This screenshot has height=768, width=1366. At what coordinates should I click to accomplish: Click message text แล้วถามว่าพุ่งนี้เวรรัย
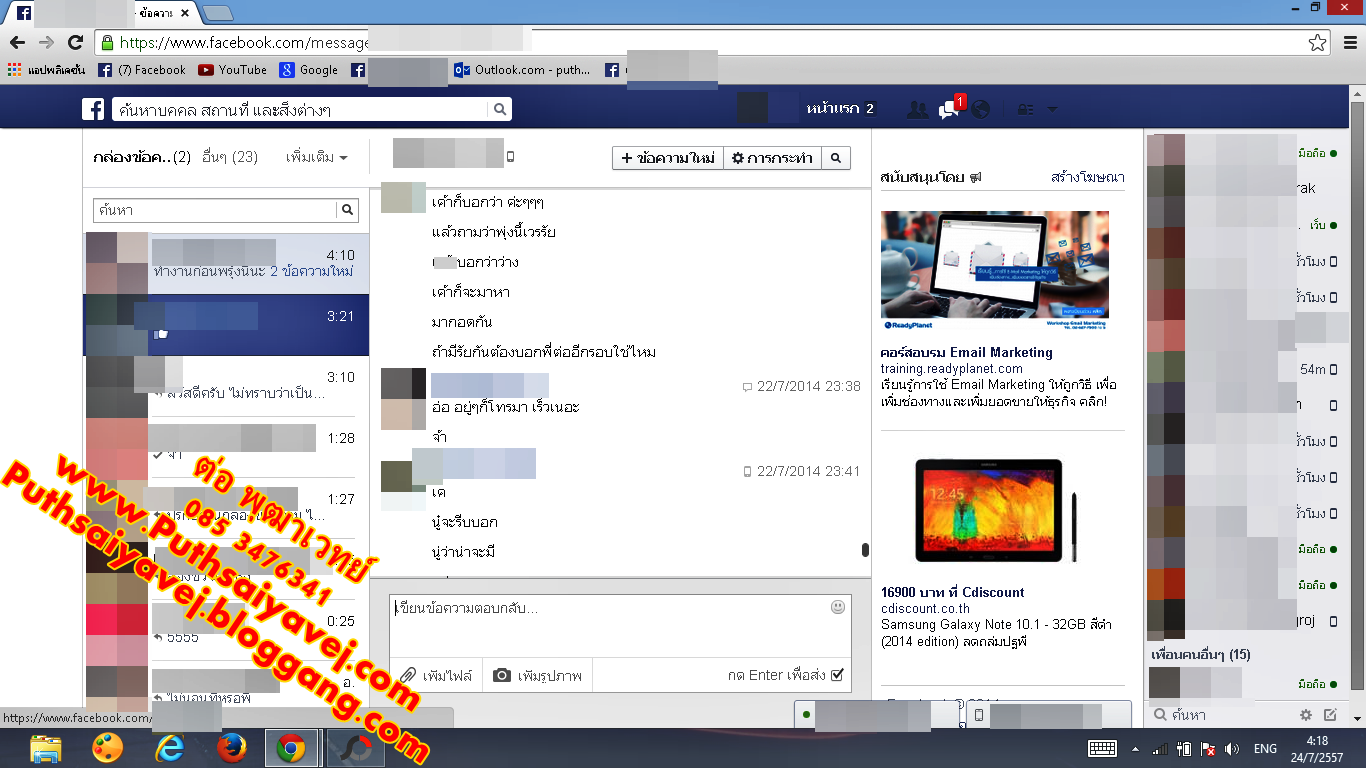point(493,232)
